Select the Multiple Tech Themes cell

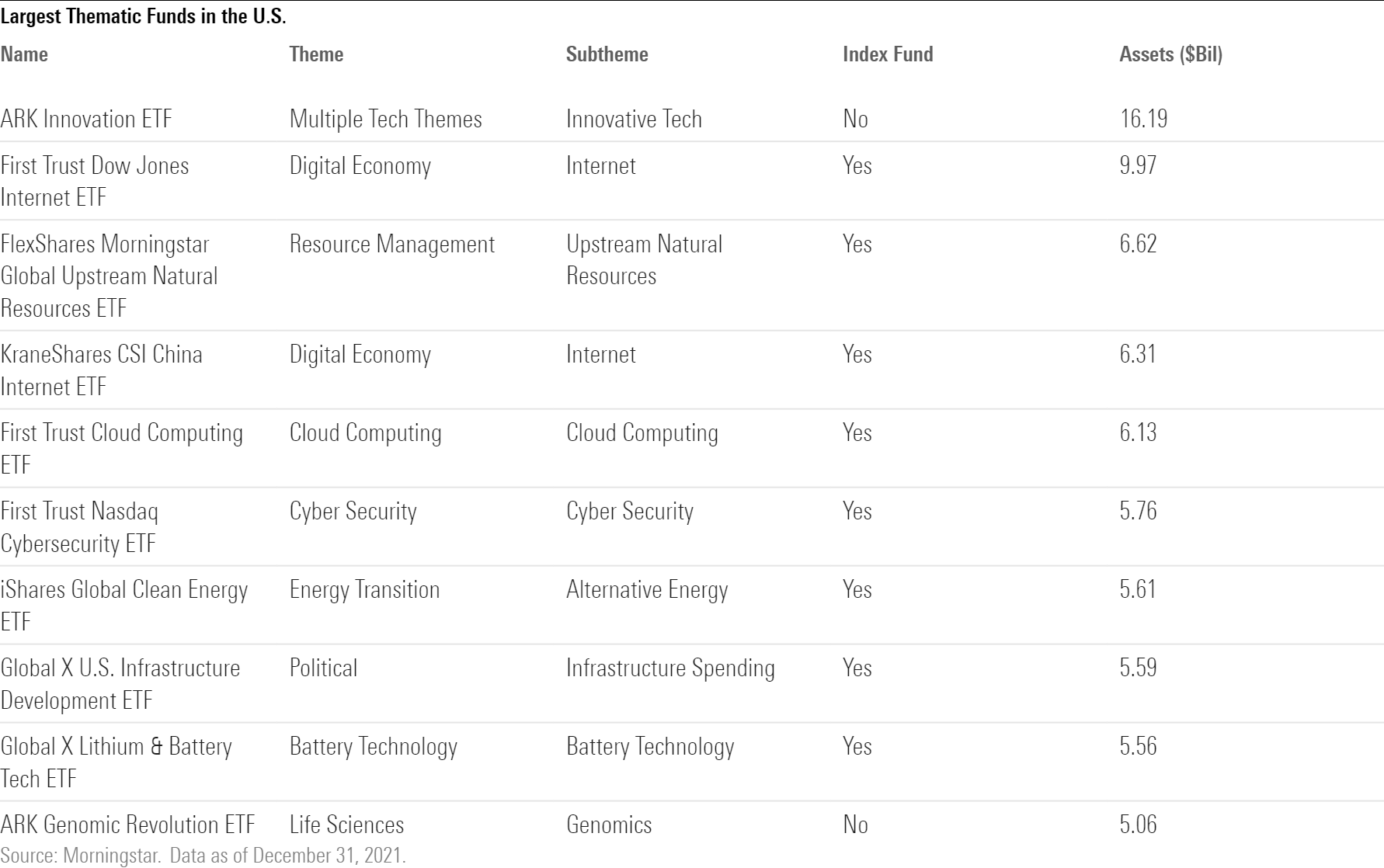[385, 119]
